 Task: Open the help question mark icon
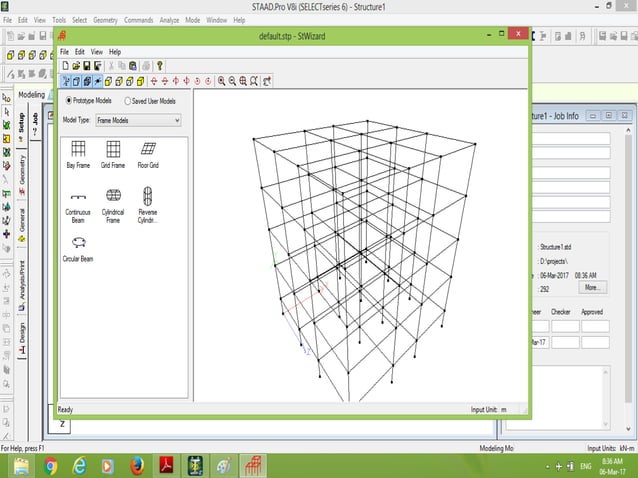click(160, 65)
